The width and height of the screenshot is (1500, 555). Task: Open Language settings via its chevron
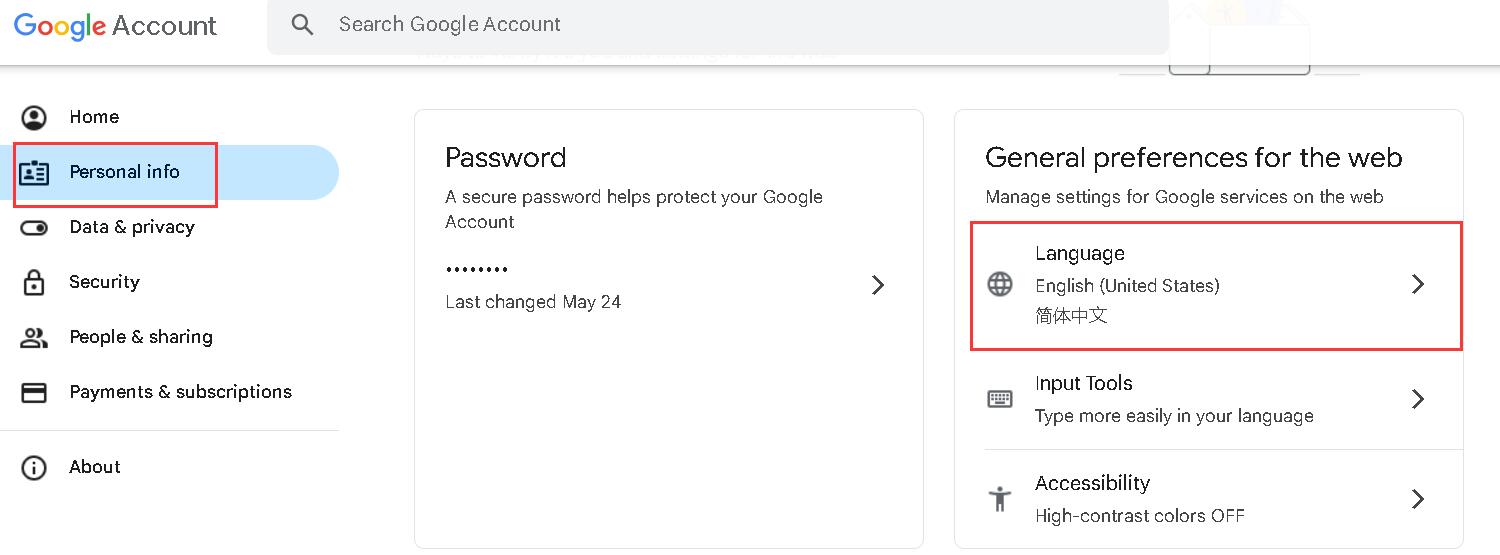(x=1417, y=285)
